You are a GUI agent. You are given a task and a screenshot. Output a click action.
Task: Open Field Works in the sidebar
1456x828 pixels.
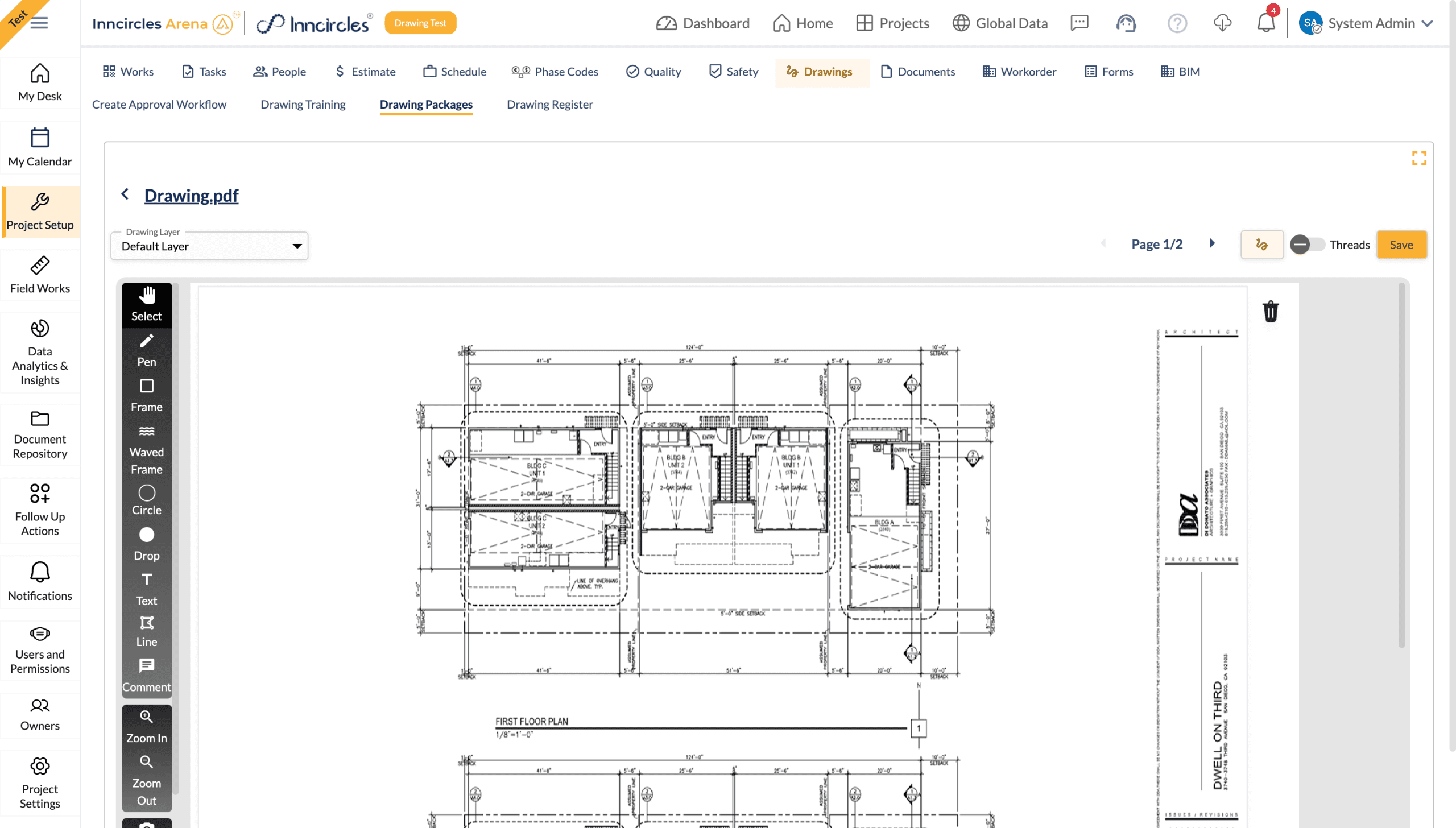pyautogui.click(x=40, y=276)
